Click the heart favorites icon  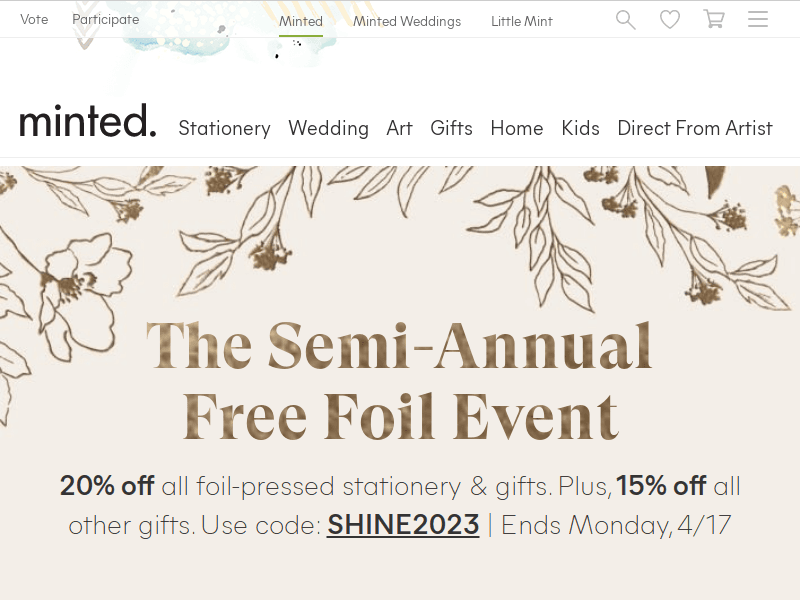point(670,20)
